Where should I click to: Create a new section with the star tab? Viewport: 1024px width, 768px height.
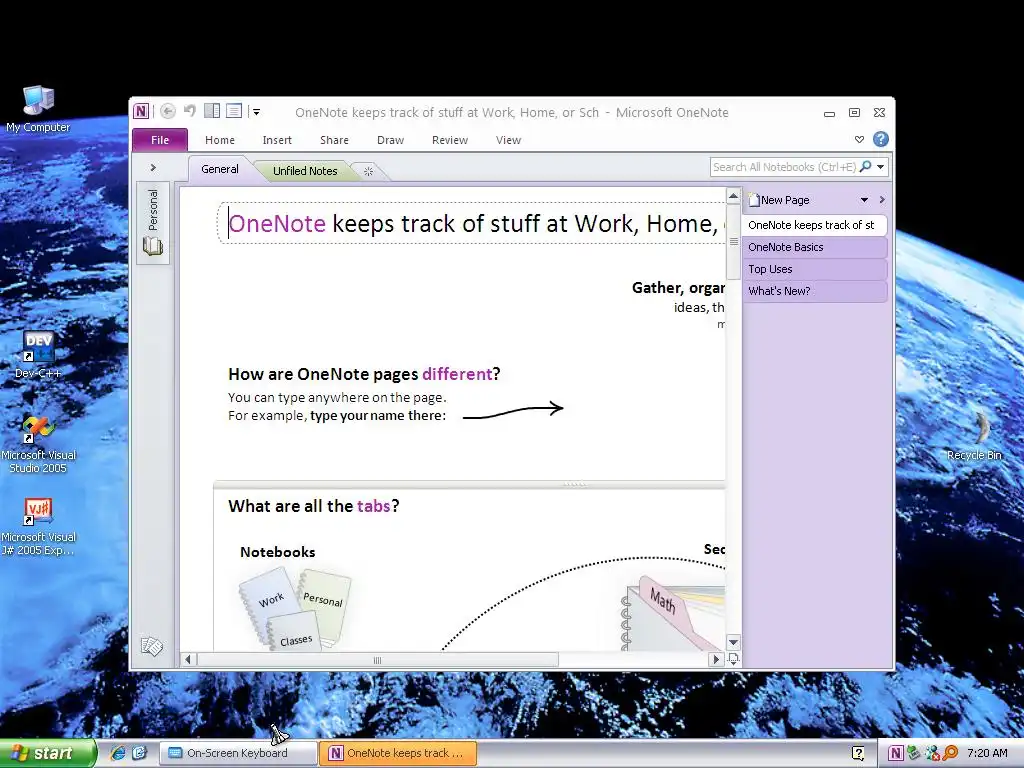coord(368,171)
